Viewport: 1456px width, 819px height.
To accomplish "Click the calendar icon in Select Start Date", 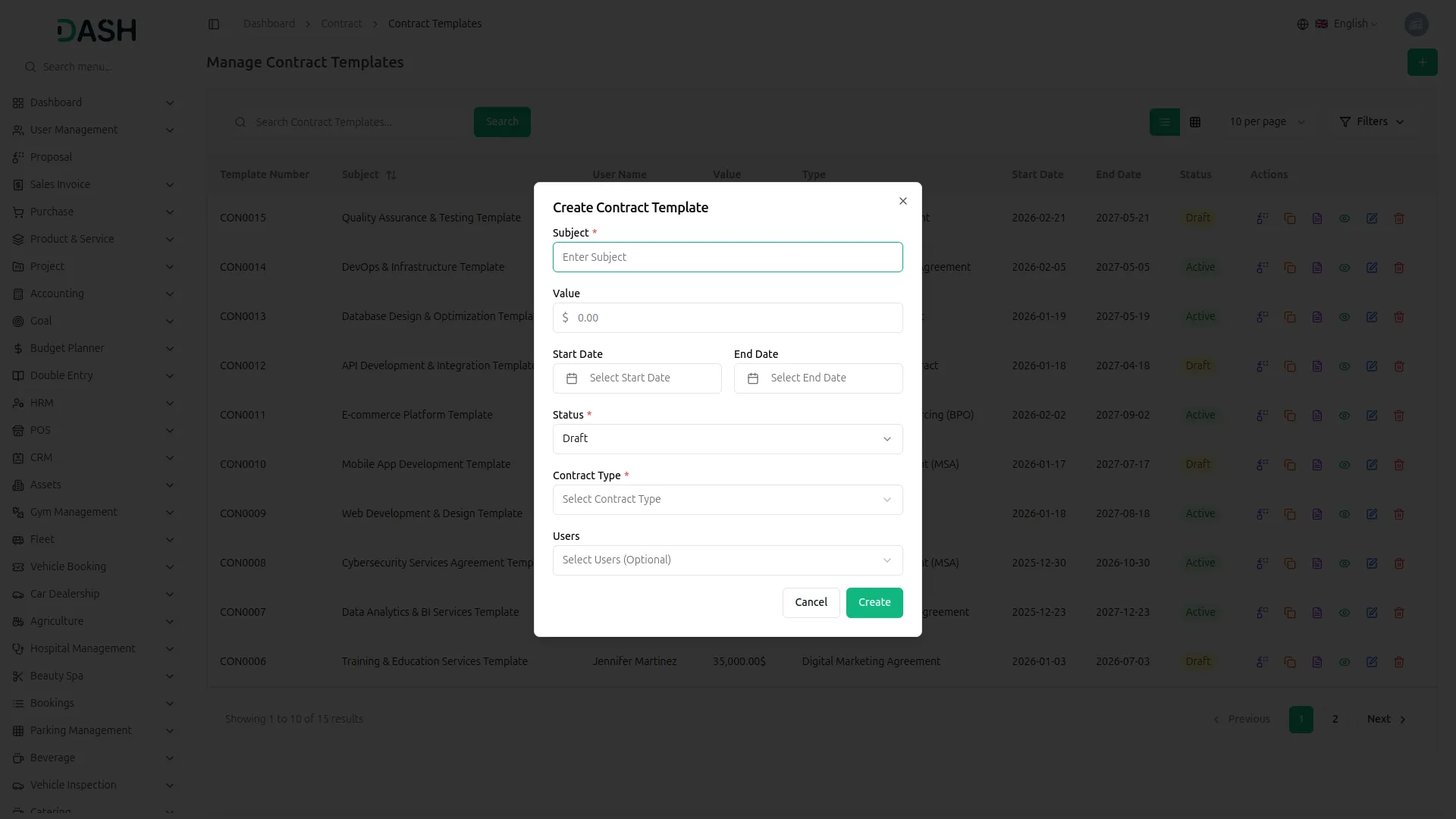I will pos(571,378).
